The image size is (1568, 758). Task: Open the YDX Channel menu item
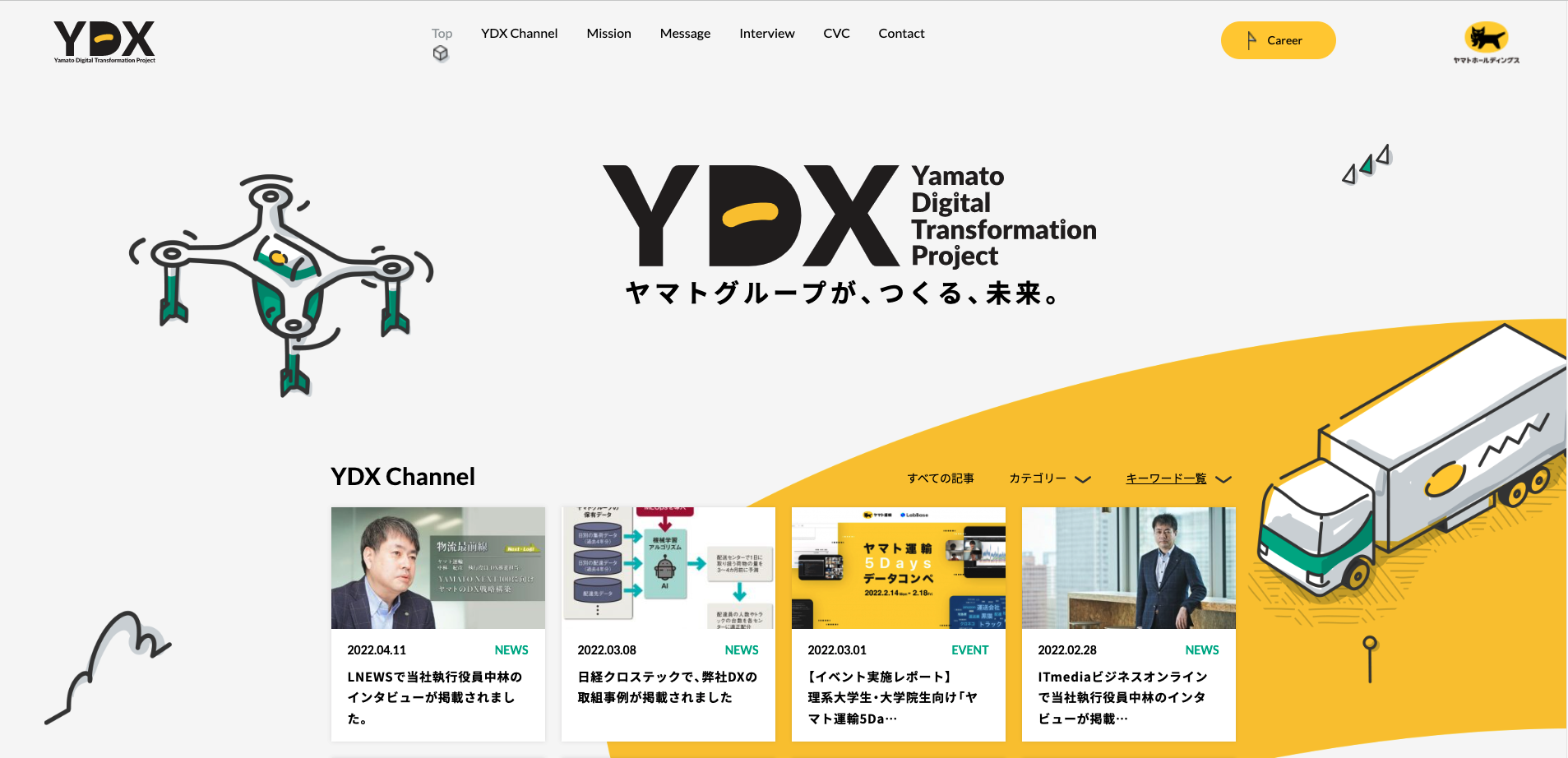pyautogui.click(x=519, y=34)
